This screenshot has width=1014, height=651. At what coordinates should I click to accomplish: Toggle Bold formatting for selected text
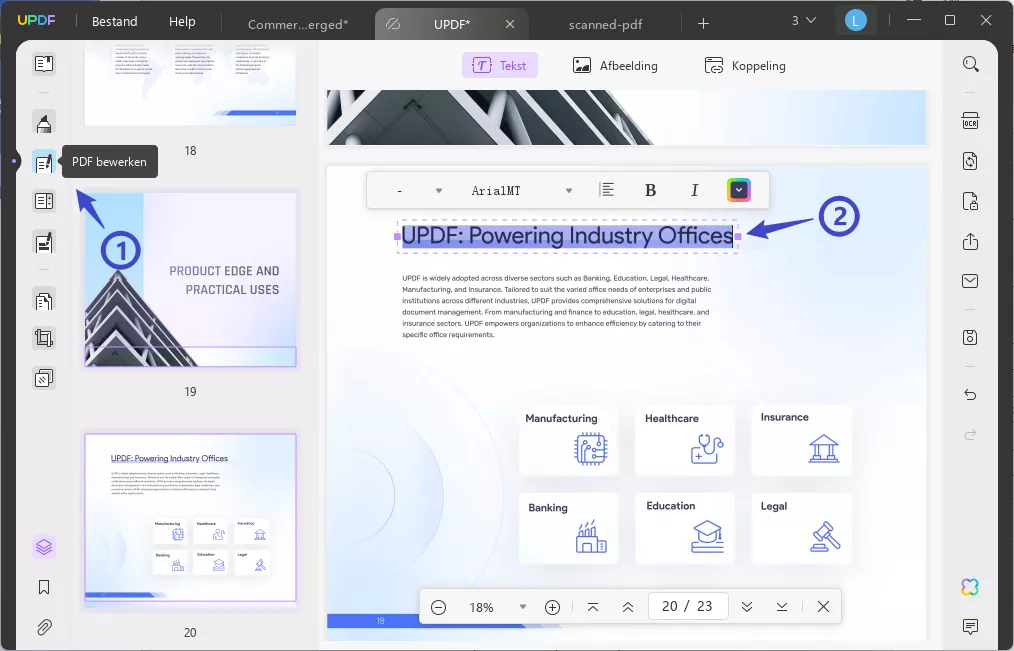click(x=651, y=190)
